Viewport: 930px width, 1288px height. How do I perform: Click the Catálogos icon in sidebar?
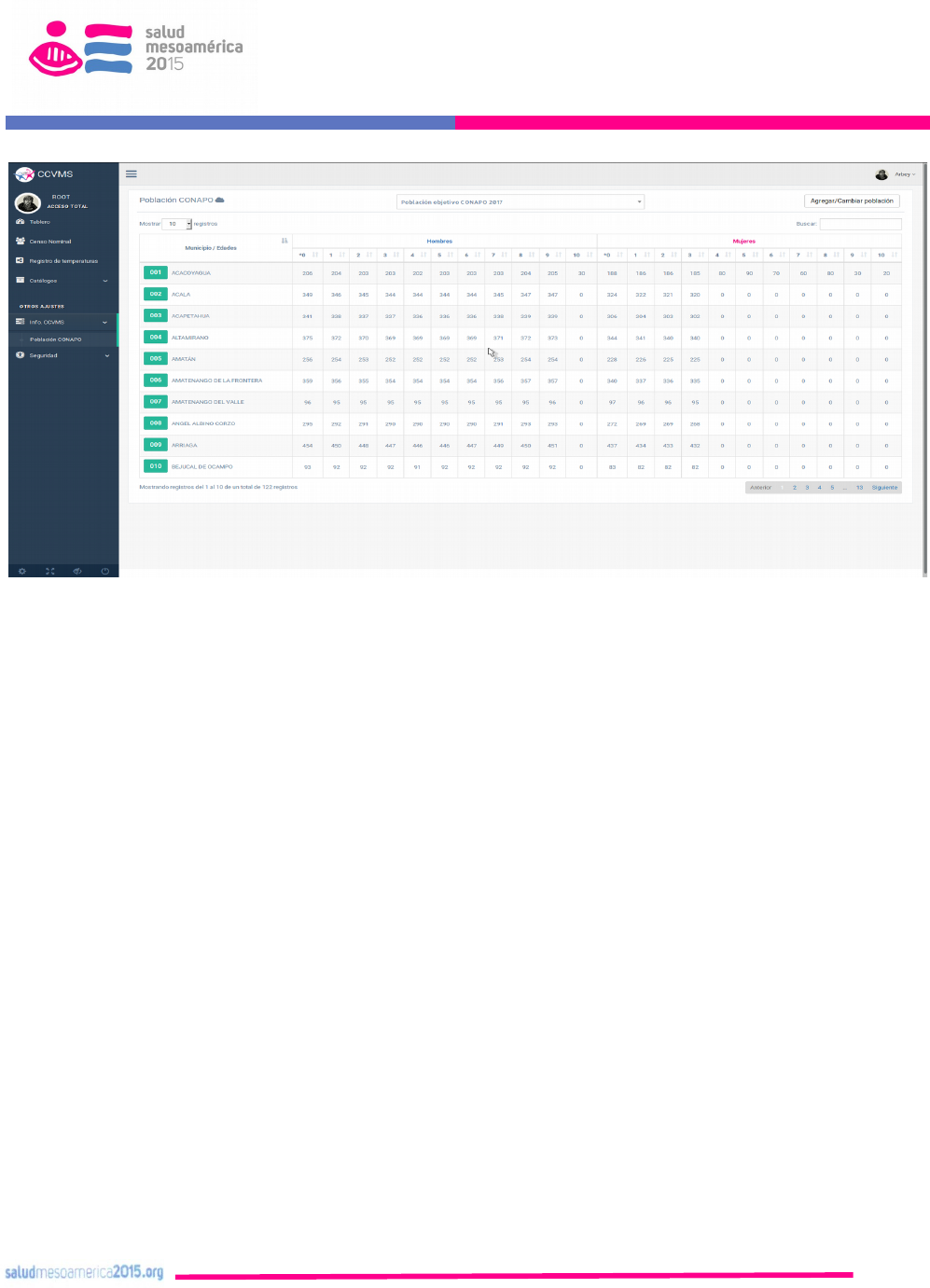20,280
